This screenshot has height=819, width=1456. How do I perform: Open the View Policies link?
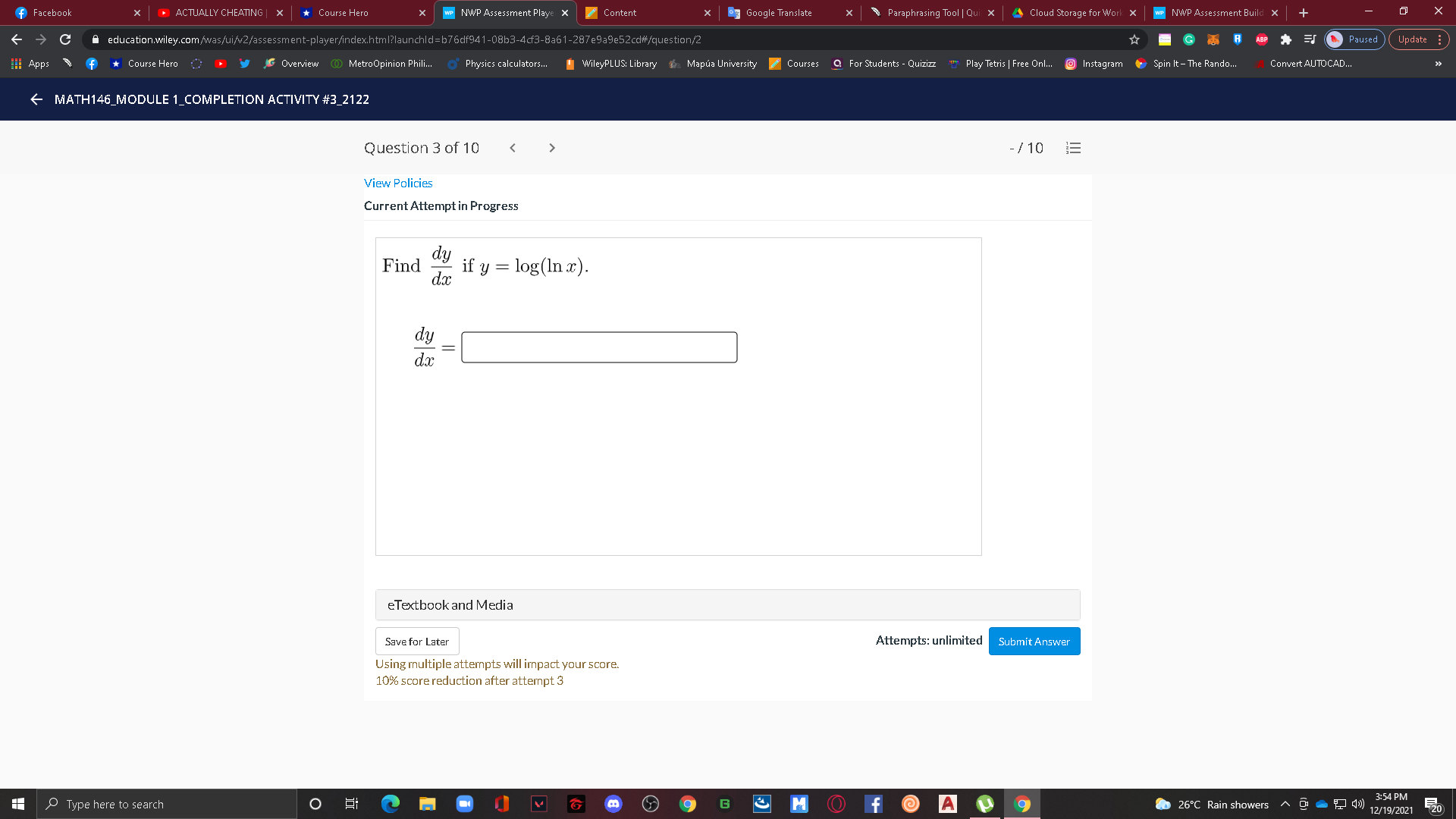pyautogui.click(x=397, y=183)
